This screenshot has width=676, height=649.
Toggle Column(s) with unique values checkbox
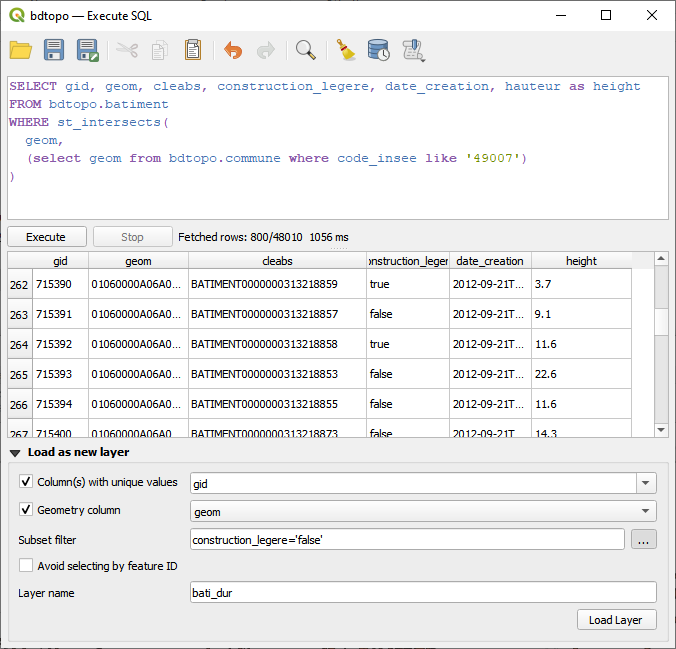27,482
